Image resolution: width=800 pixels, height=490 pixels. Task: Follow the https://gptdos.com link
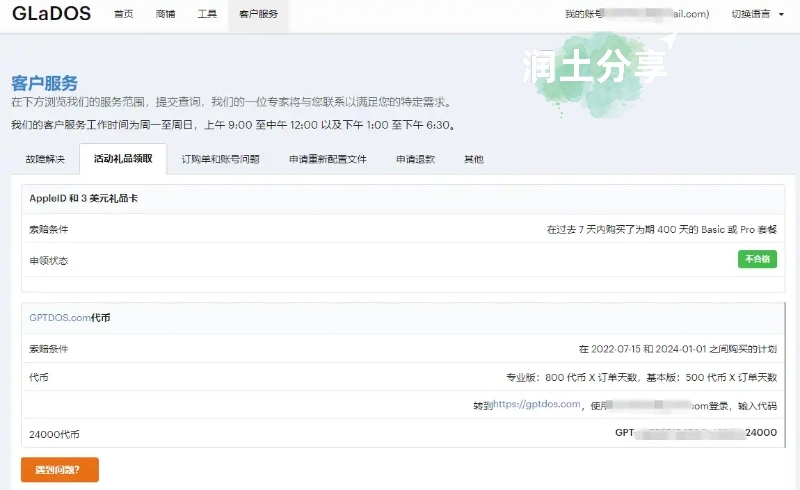click(x=537, y=404)
